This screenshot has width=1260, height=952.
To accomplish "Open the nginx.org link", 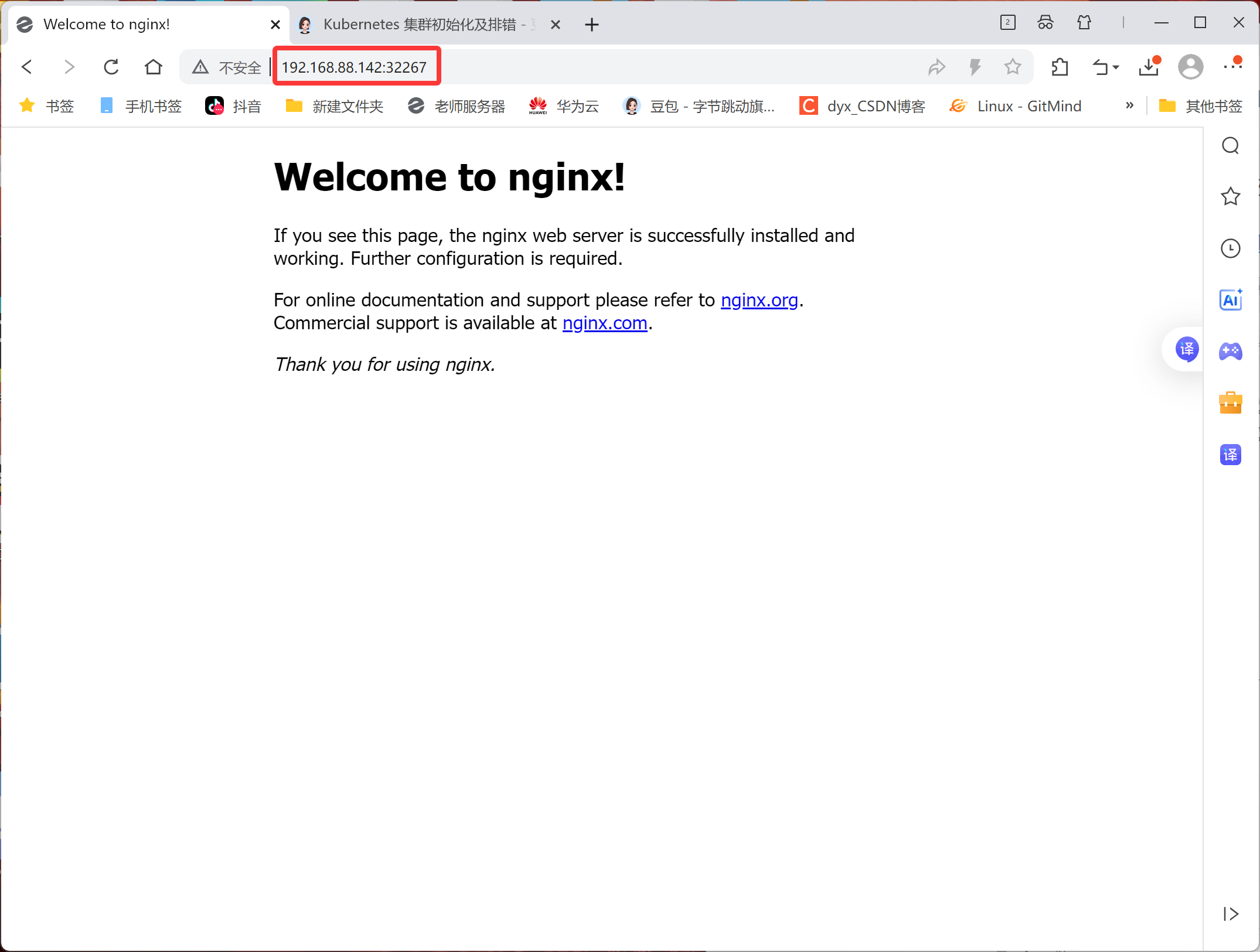I will tap(759, 300).
